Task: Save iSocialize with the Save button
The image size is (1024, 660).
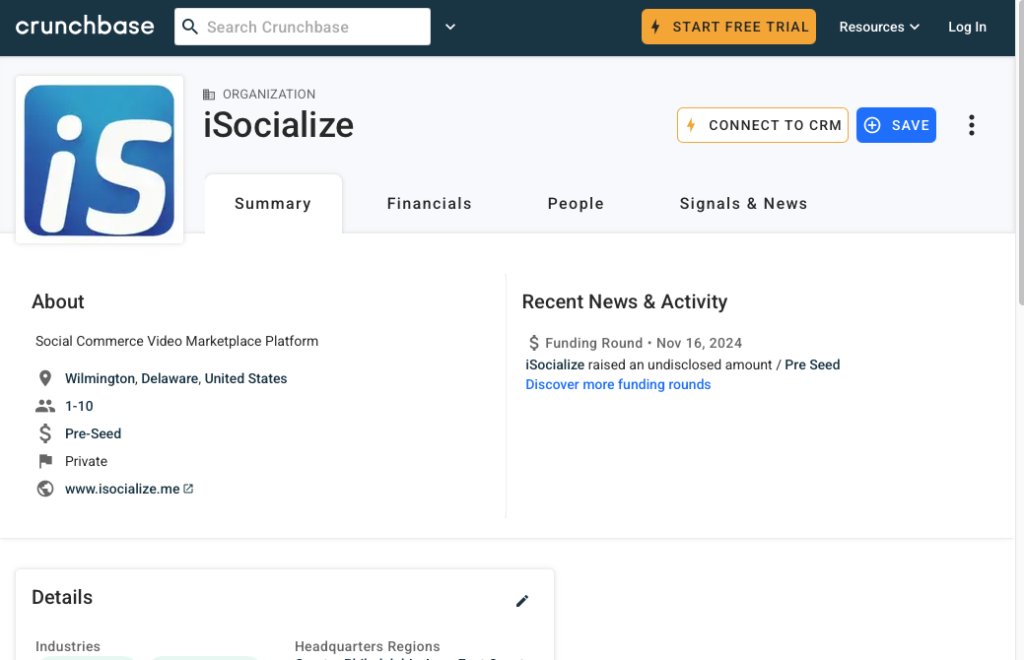Action: [x=895, y=125]
